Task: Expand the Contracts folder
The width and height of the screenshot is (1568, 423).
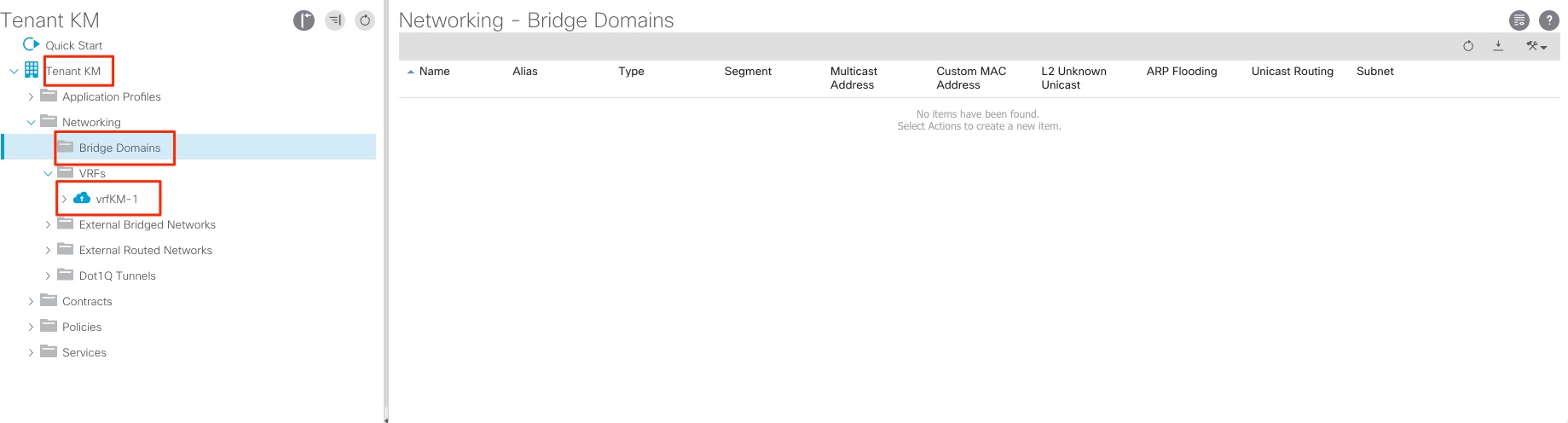Action: (31, 302)
